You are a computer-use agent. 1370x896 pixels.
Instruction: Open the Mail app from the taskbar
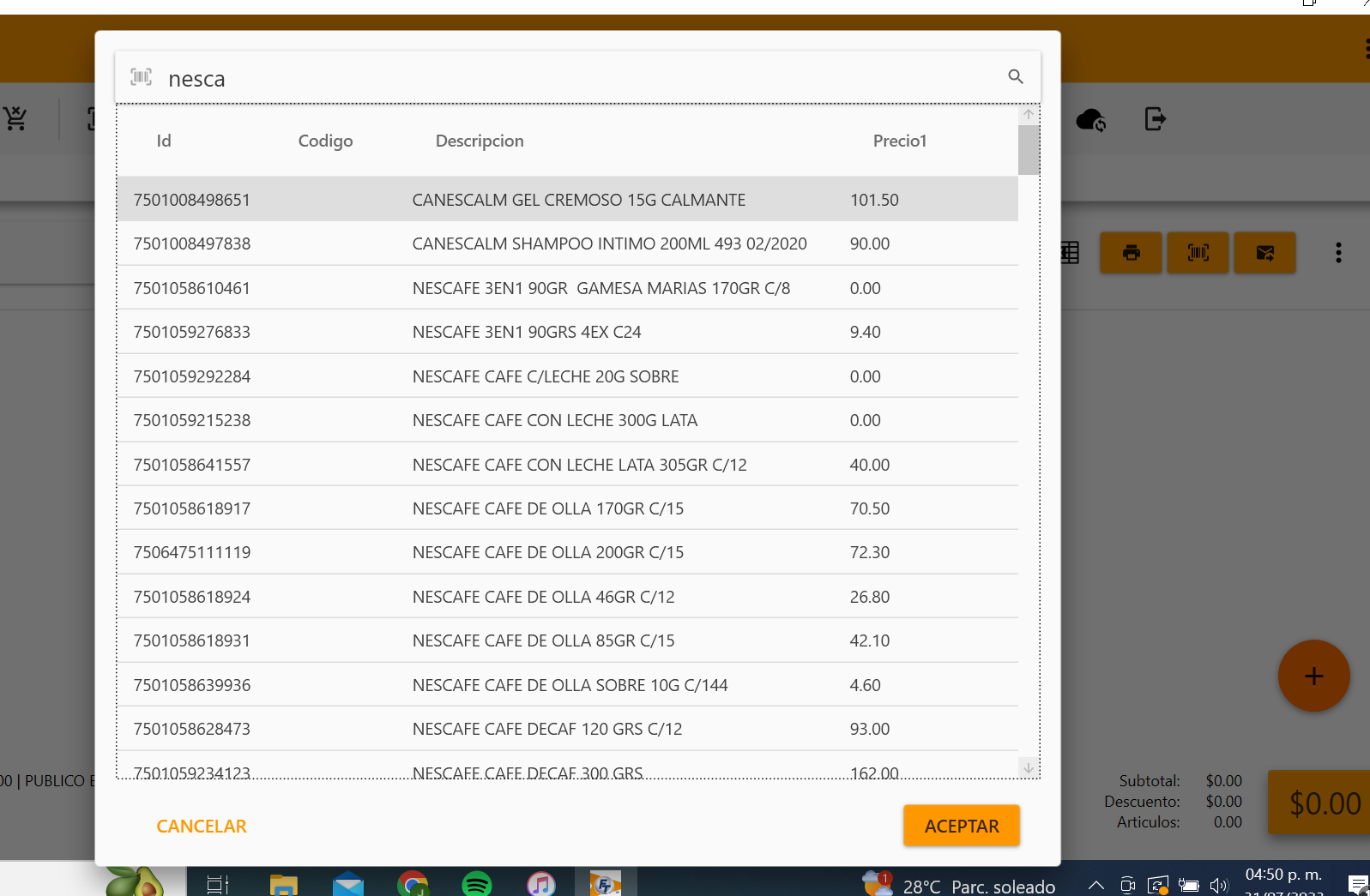click(x=348, y=884)
